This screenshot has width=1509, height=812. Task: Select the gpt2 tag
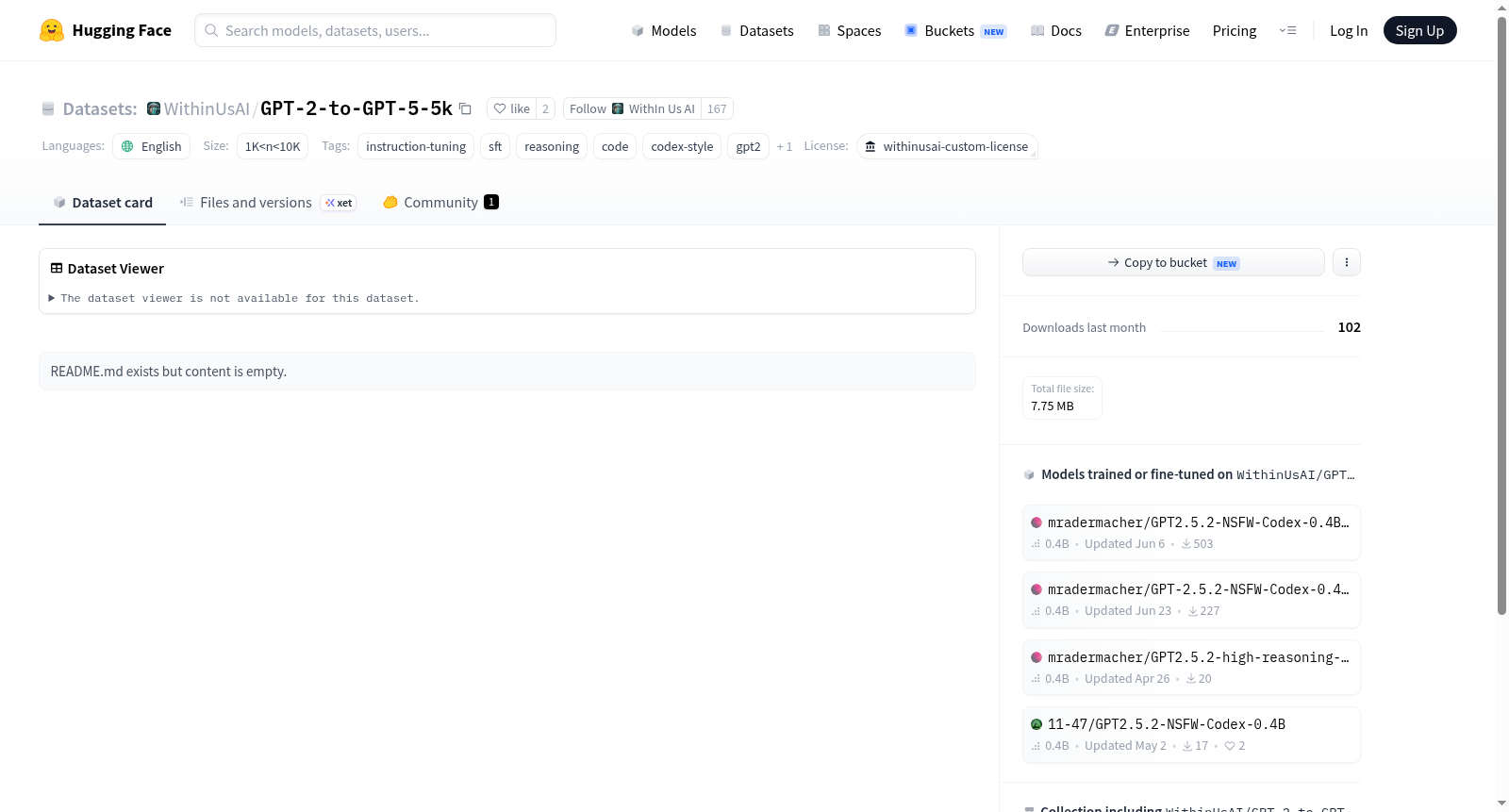coord(748,146)
